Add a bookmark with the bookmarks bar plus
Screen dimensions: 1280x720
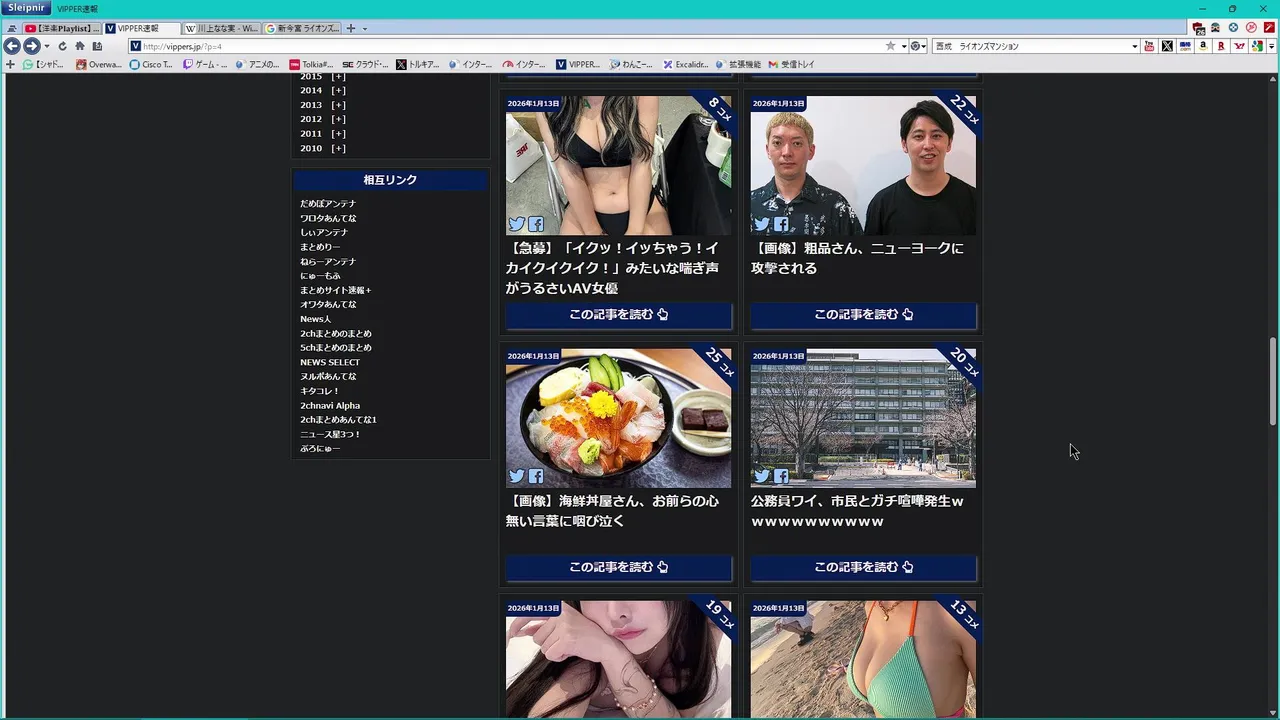pos(10,64)
